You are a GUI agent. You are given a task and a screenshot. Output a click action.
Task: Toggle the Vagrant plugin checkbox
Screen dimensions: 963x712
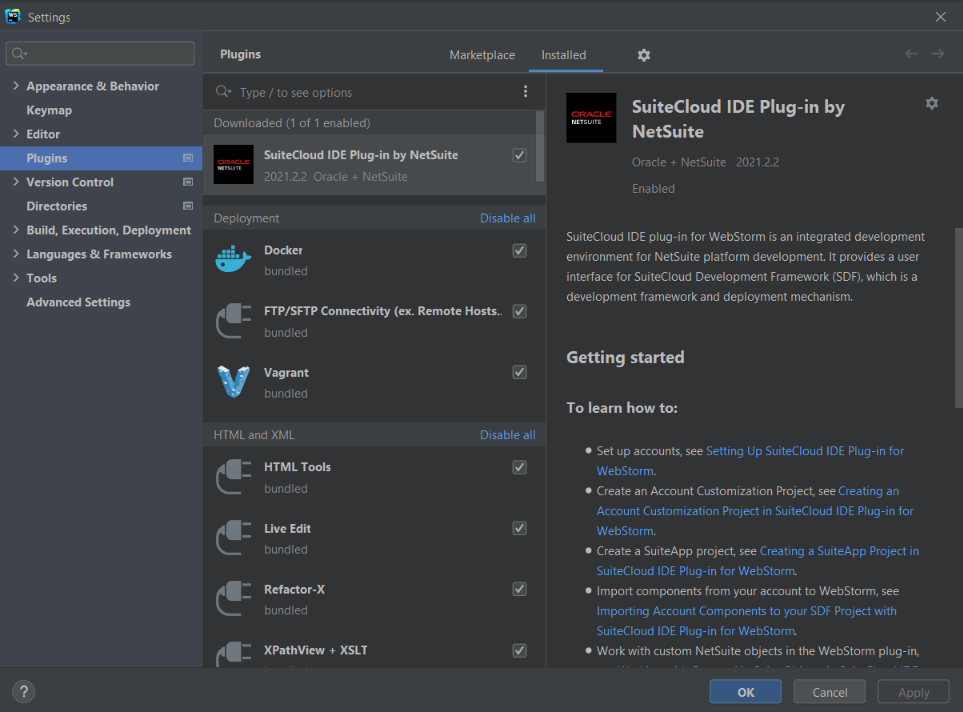(520, 372)
